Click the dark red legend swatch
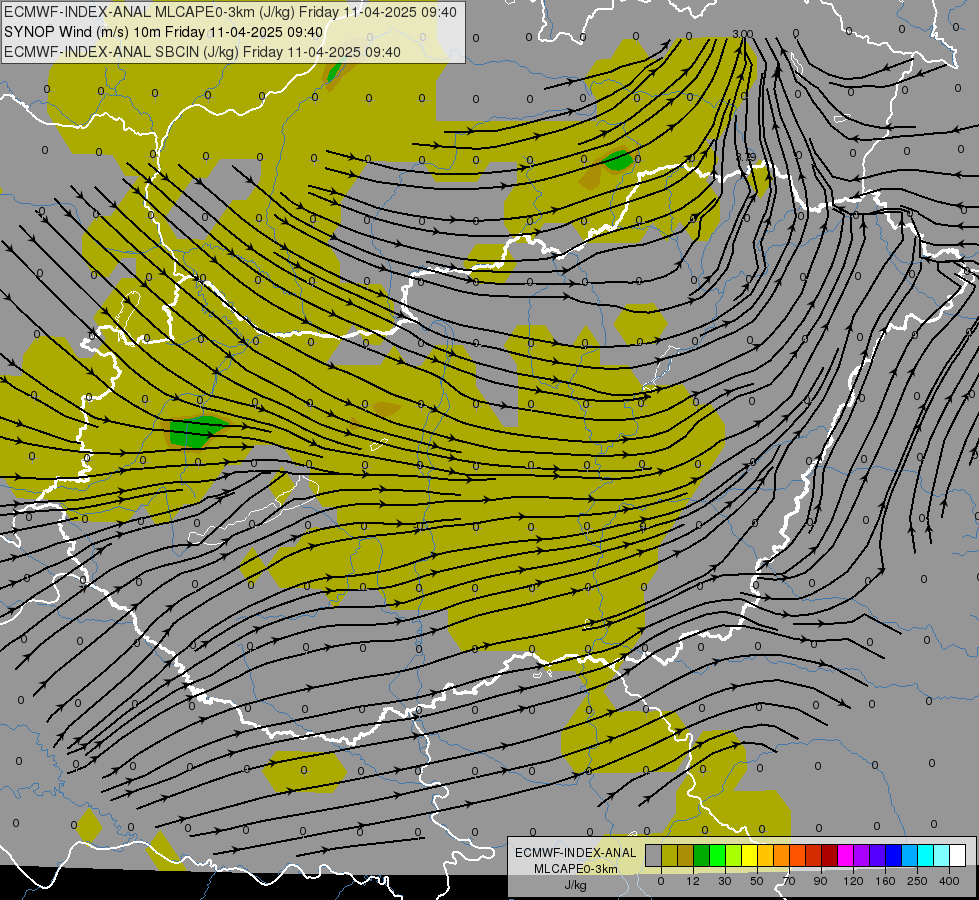Image resolution: width=979 pixels, height=900 pixels. 830,856
